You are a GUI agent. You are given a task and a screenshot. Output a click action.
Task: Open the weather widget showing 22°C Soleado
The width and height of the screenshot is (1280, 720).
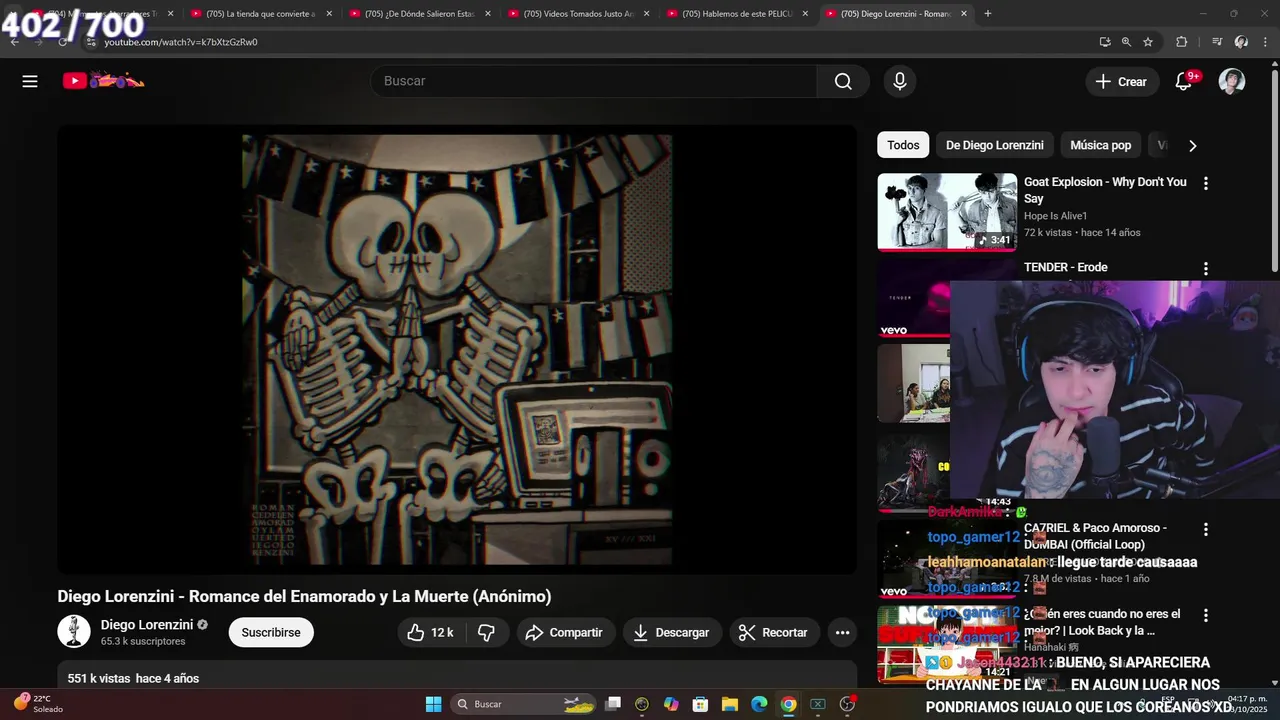[x=38, y=704]
